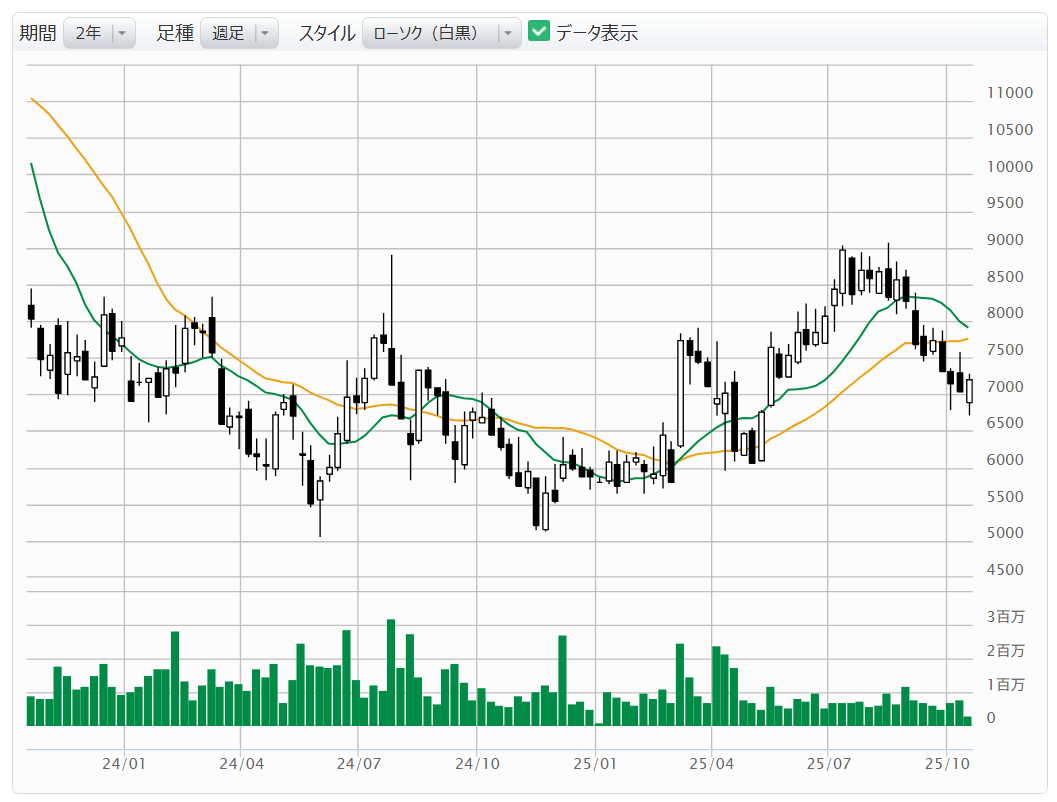Click the tallest green volume bar
1057x802 pixels.
391,672
